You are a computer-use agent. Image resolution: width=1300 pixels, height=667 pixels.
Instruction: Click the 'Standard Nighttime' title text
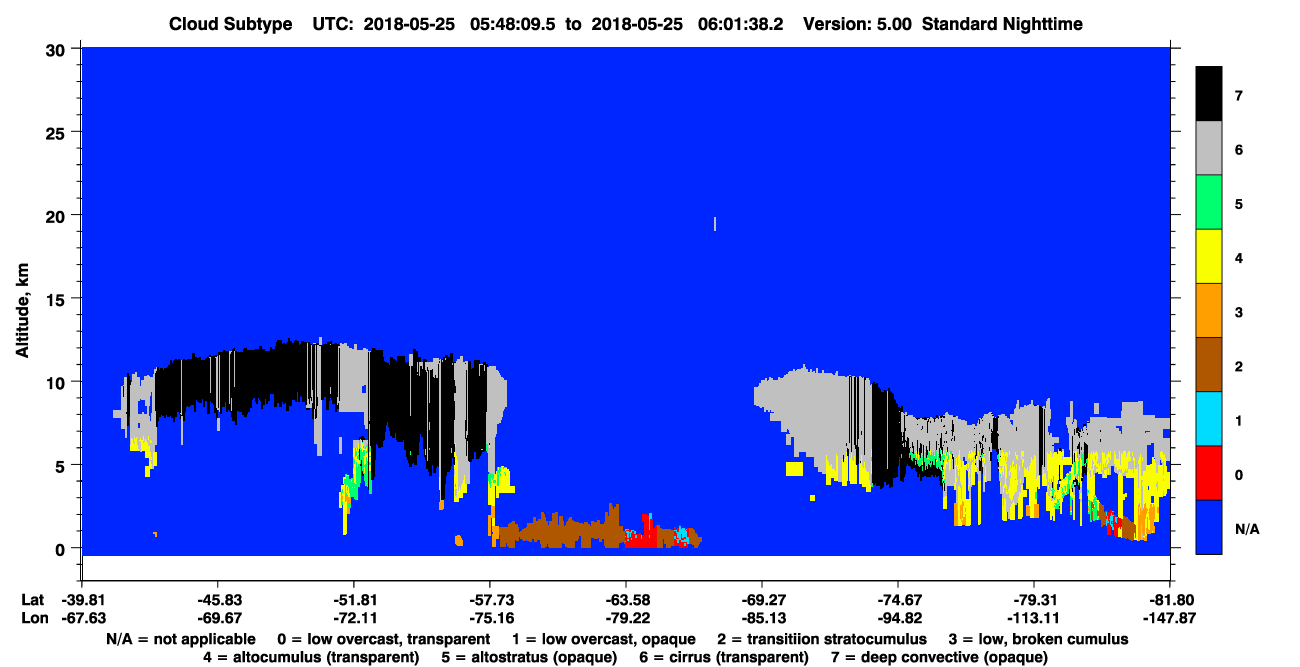[x=1003, y=24]
